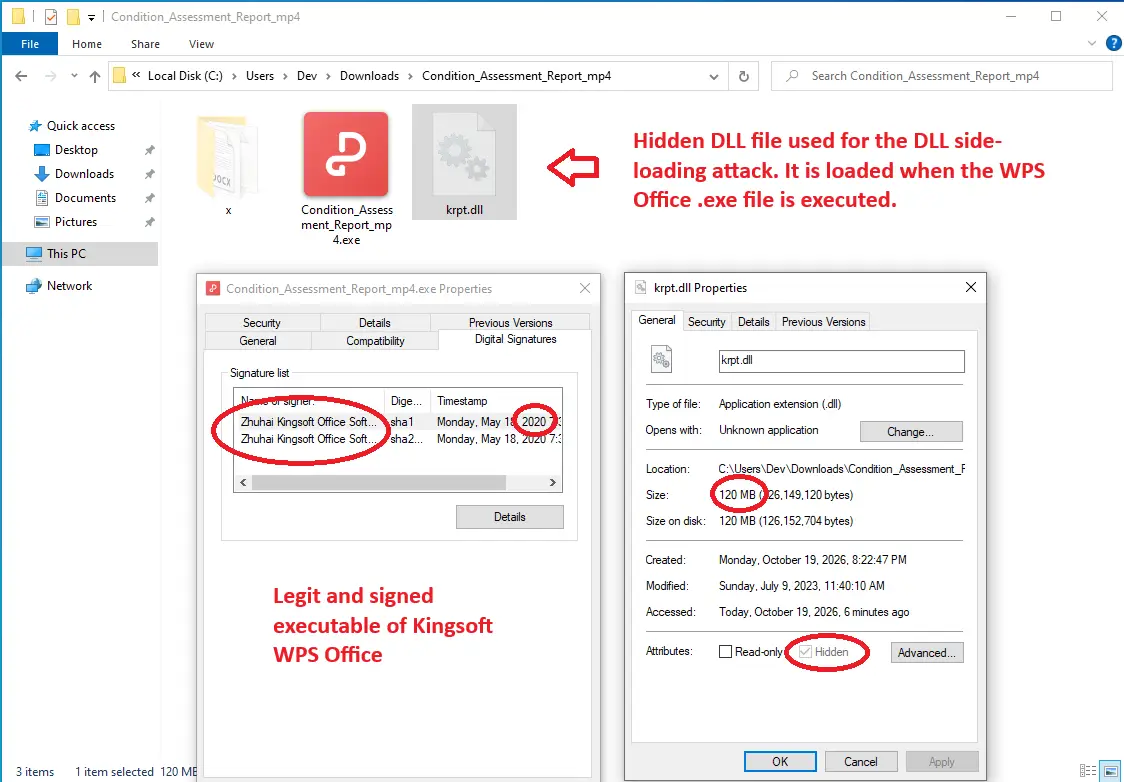Select the Condition_Assessment_Report_mp4.exe WPS icon

click(x=346, y=154)
